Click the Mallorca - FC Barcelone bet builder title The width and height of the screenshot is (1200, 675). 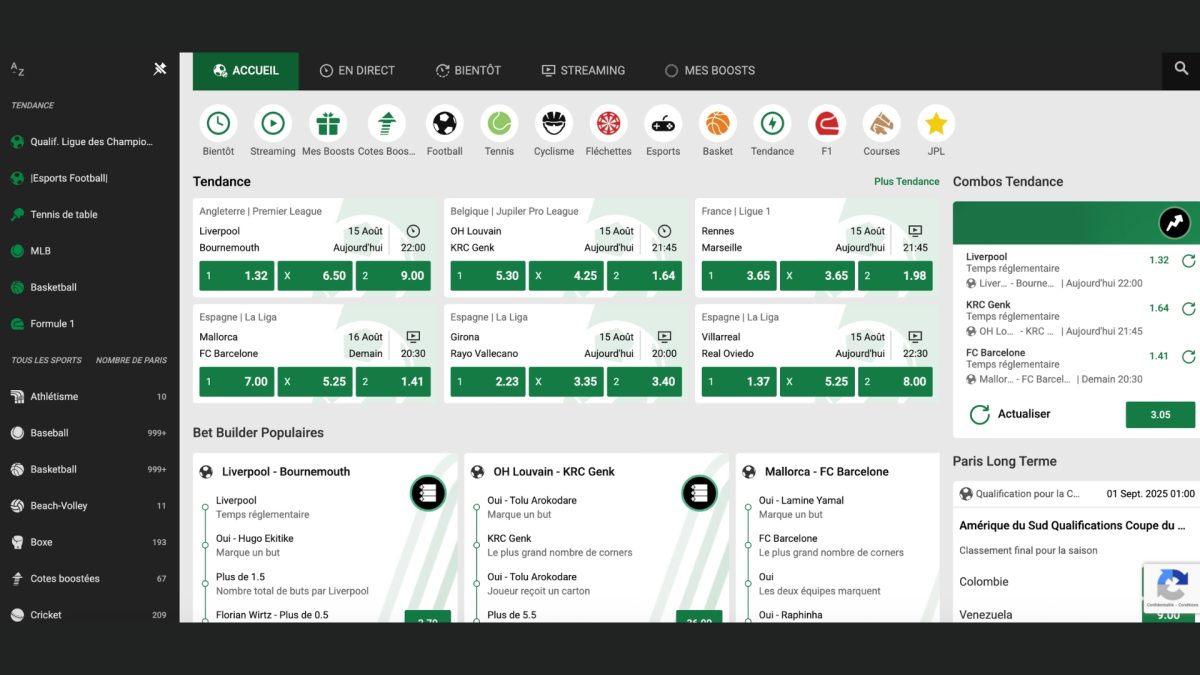pyautogui.click(x=827, y=472)
